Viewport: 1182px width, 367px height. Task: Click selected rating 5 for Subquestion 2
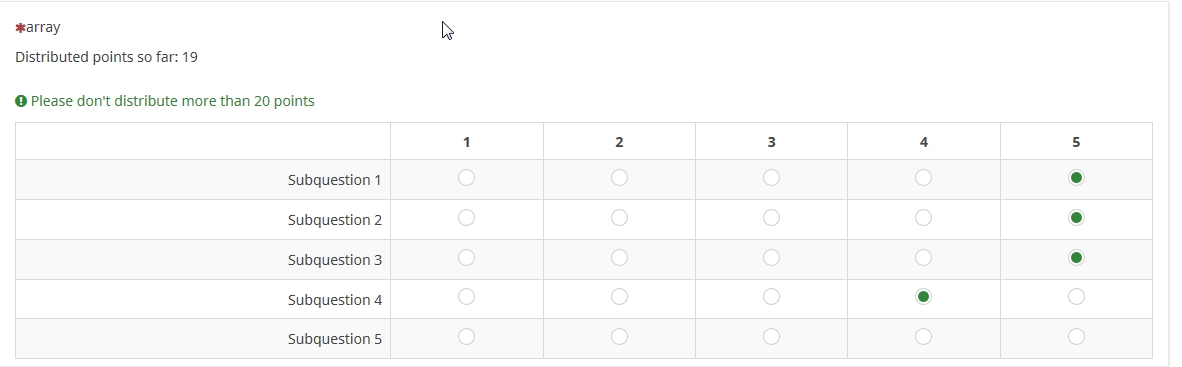point(1076,218)
